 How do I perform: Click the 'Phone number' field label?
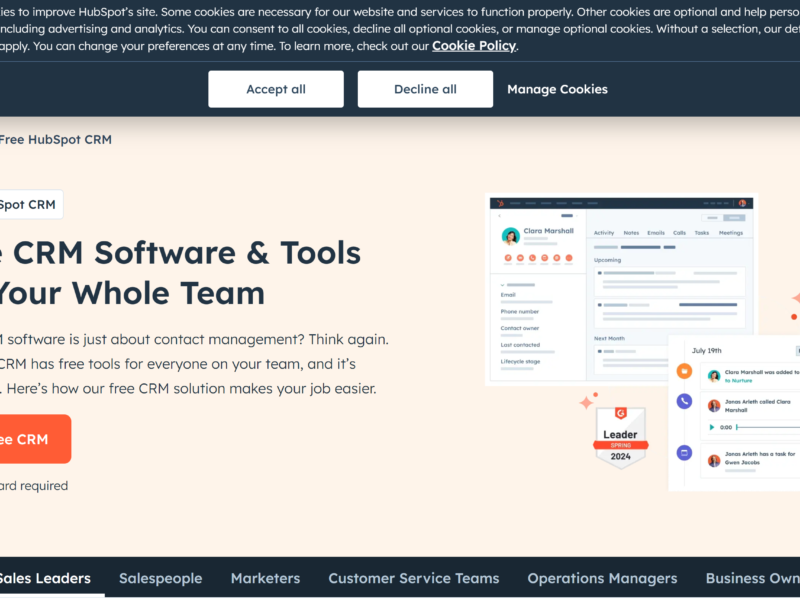(x=519, y=311)
